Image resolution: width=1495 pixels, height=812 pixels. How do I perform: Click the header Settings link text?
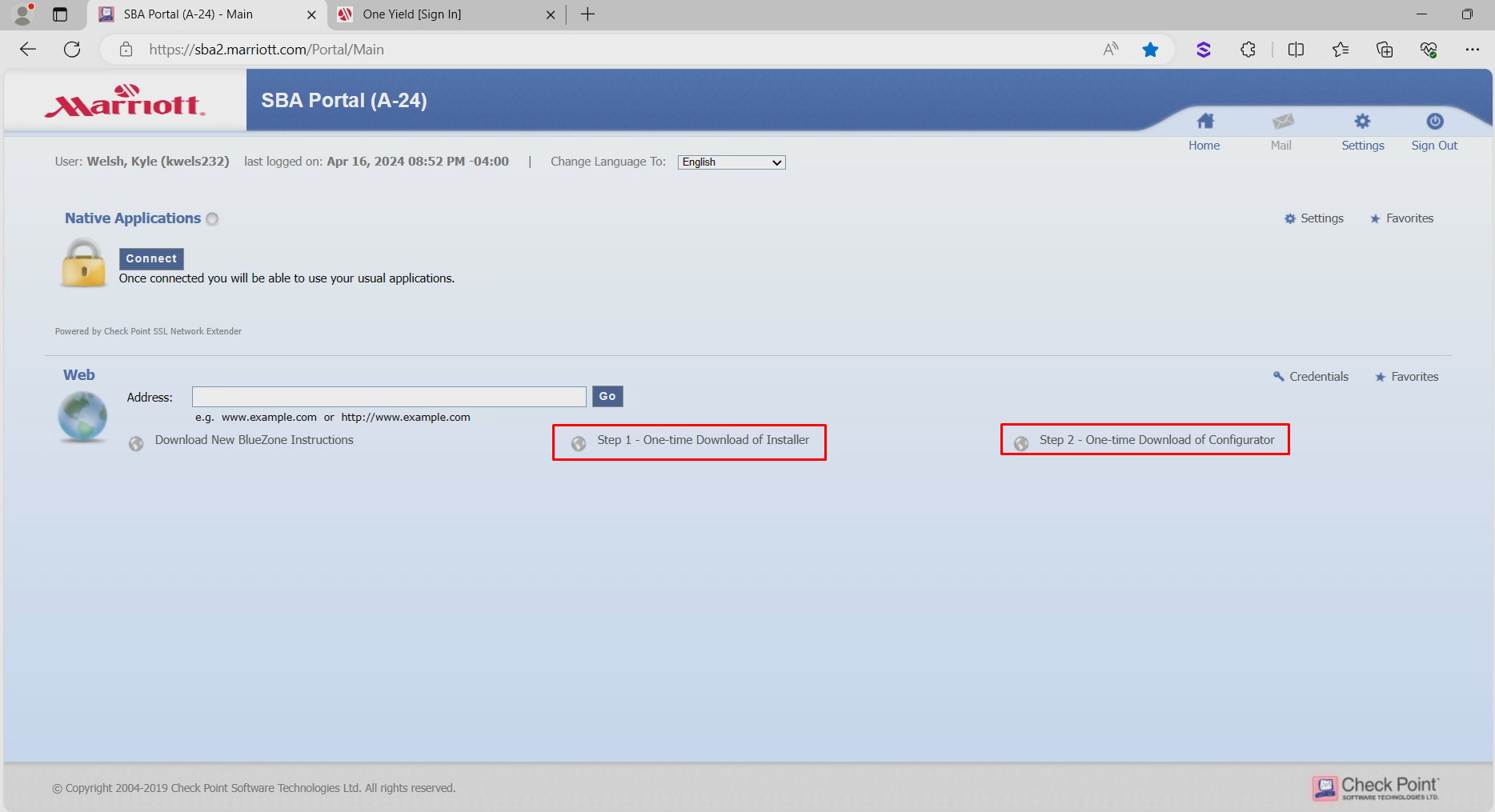click(x=1363, y=146)
